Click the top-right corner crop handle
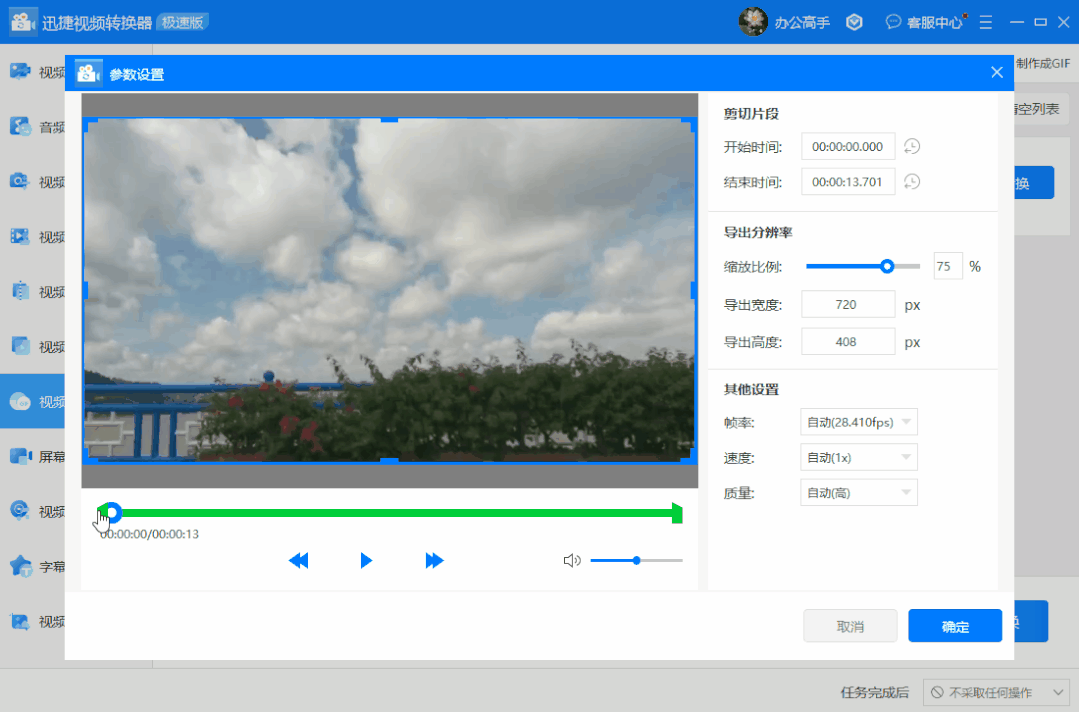 (x=690, y=124)
